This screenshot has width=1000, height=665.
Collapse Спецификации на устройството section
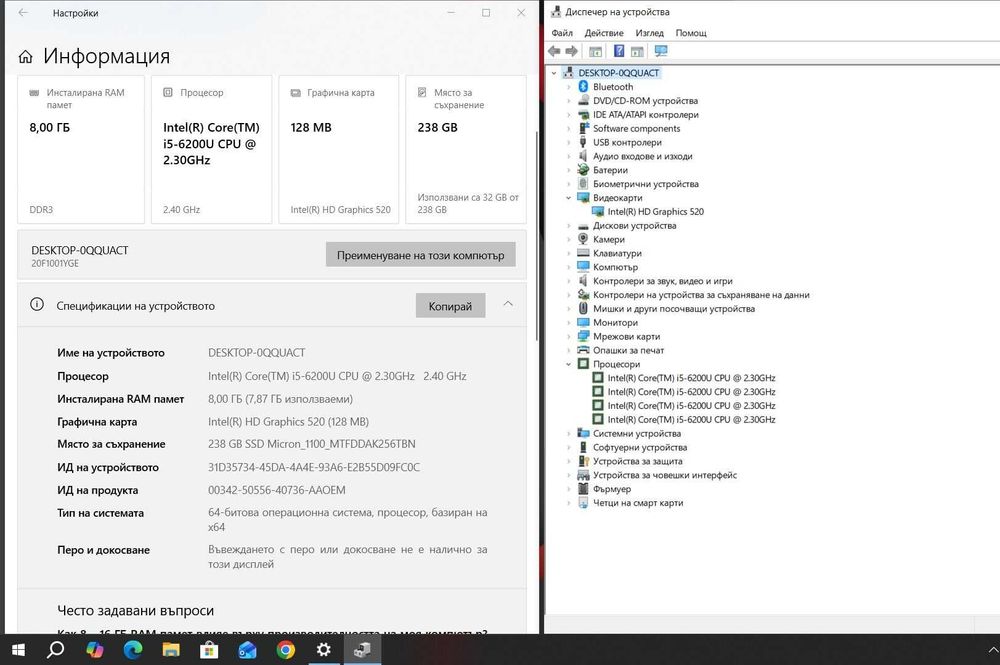click(508, 304)
